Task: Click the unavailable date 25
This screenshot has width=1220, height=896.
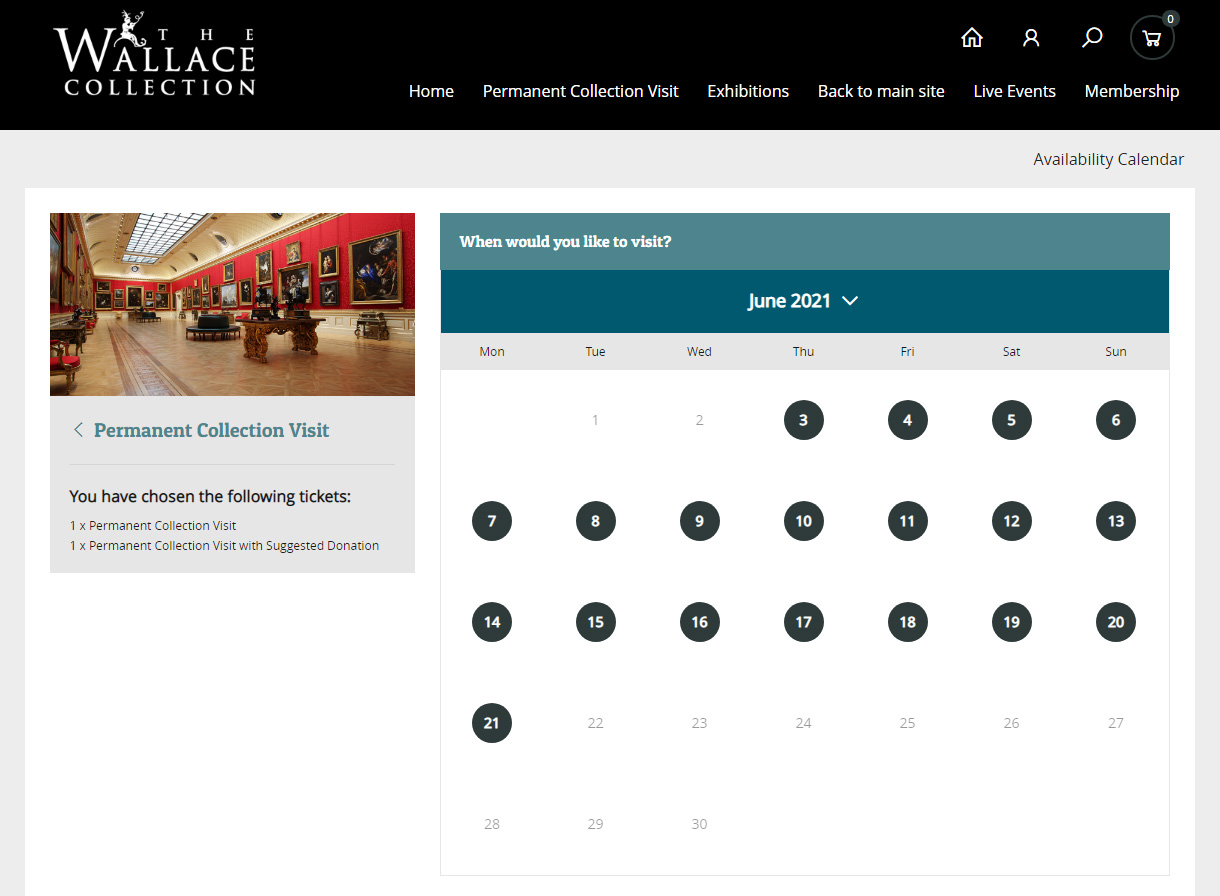Action: (908, 723)
